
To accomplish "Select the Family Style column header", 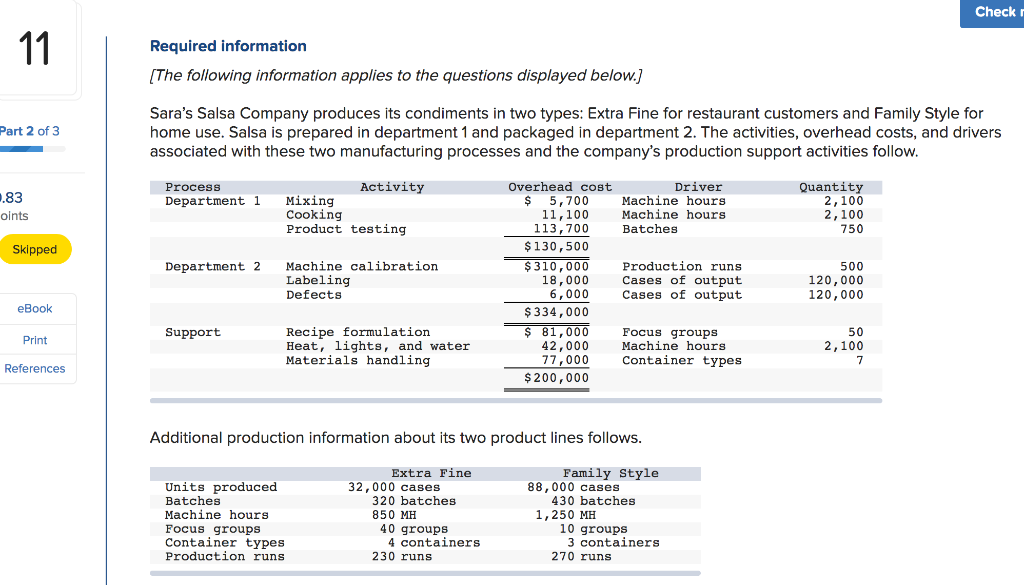I will click(612, 473).
